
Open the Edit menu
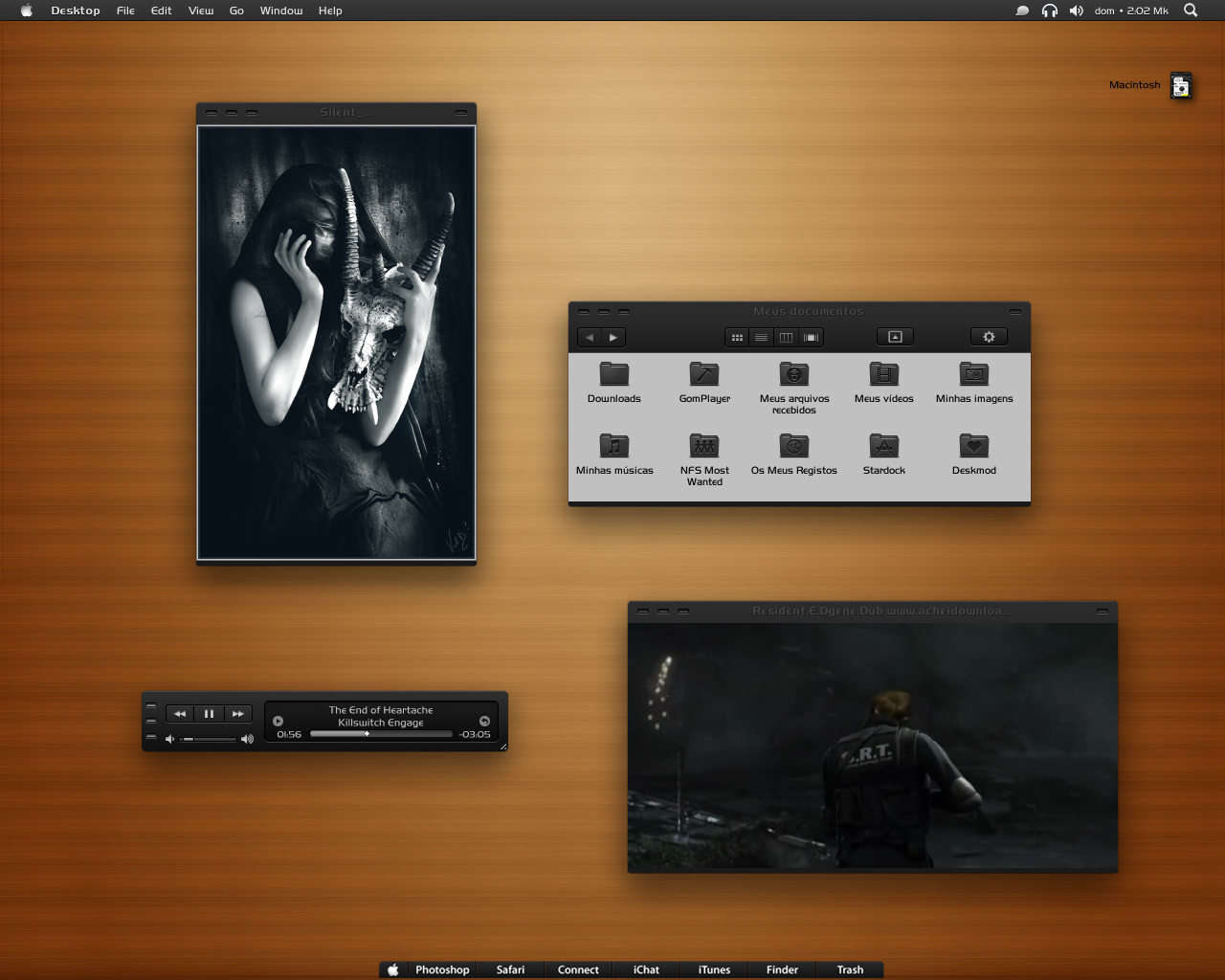click(162, 11)
